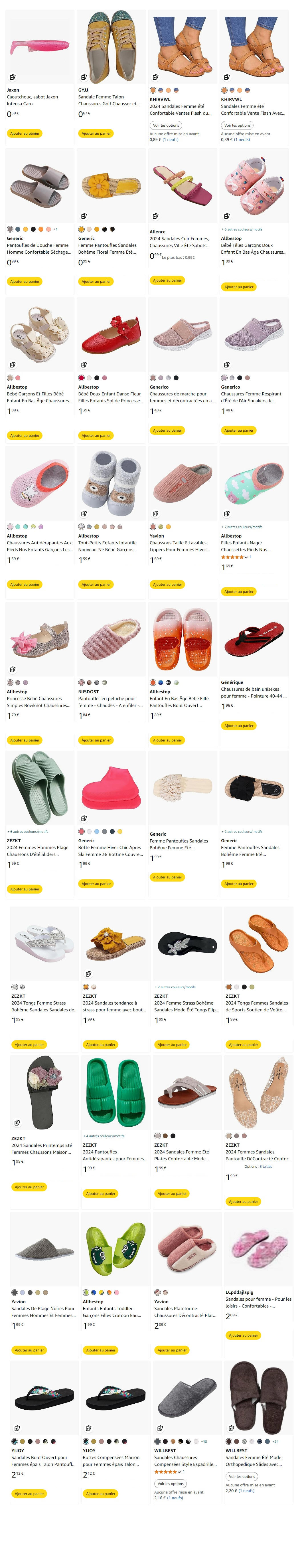Select the yellow swatch for Generic Bohème Floral sandals
Screen dimensions: 308x1568
81,229
